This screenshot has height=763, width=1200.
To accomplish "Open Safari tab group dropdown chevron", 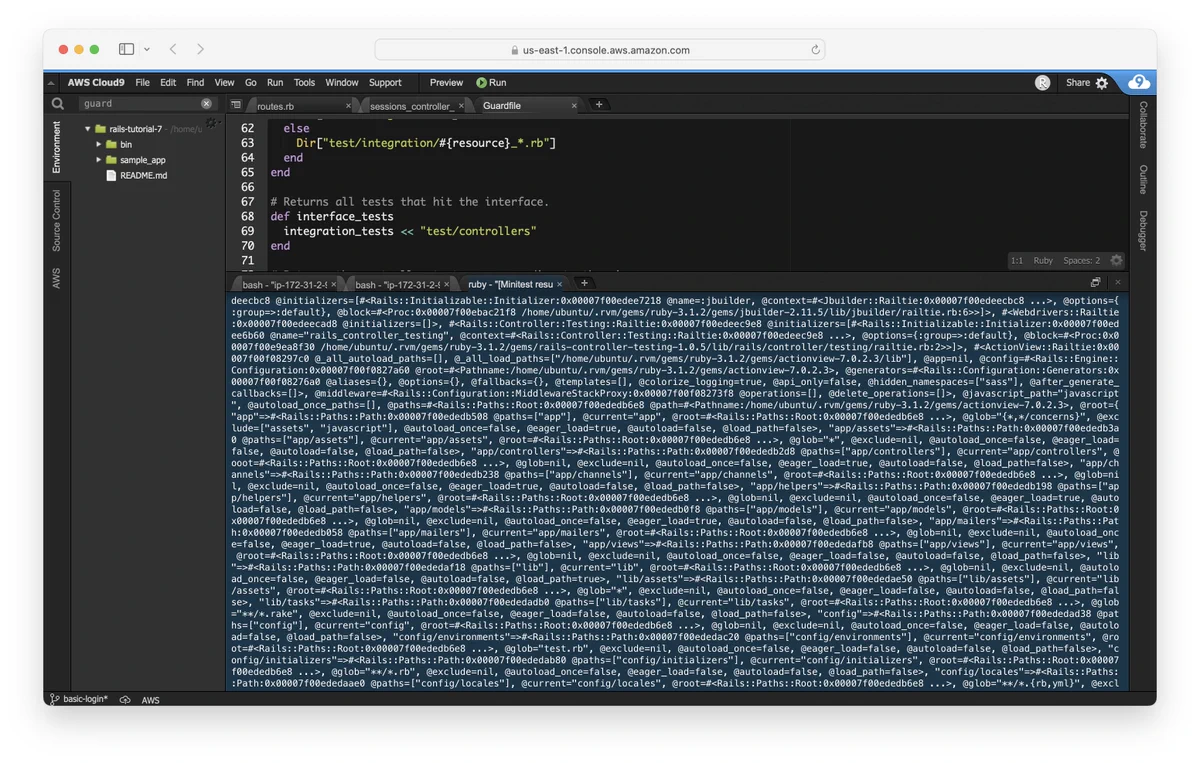I will click(x=147, y=49).
